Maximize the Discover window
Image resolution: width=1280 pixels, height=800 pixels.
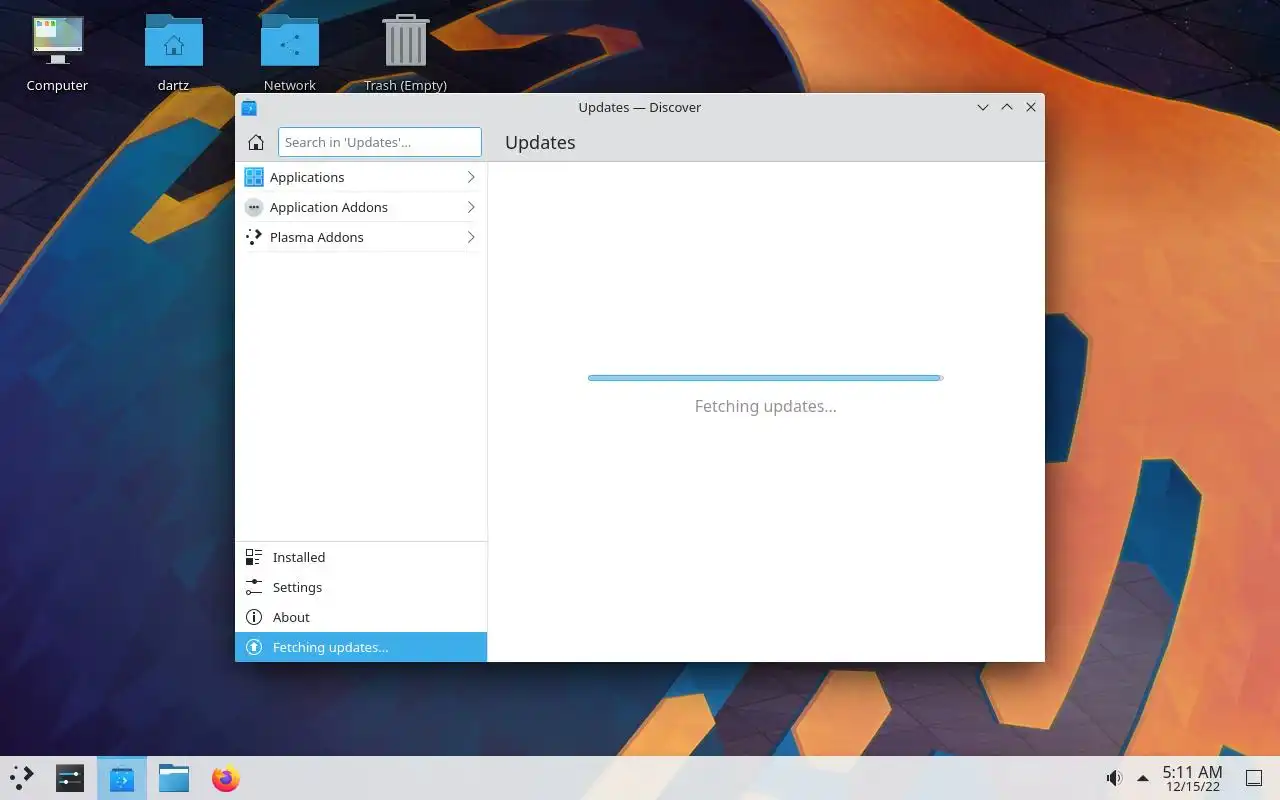1007,107
